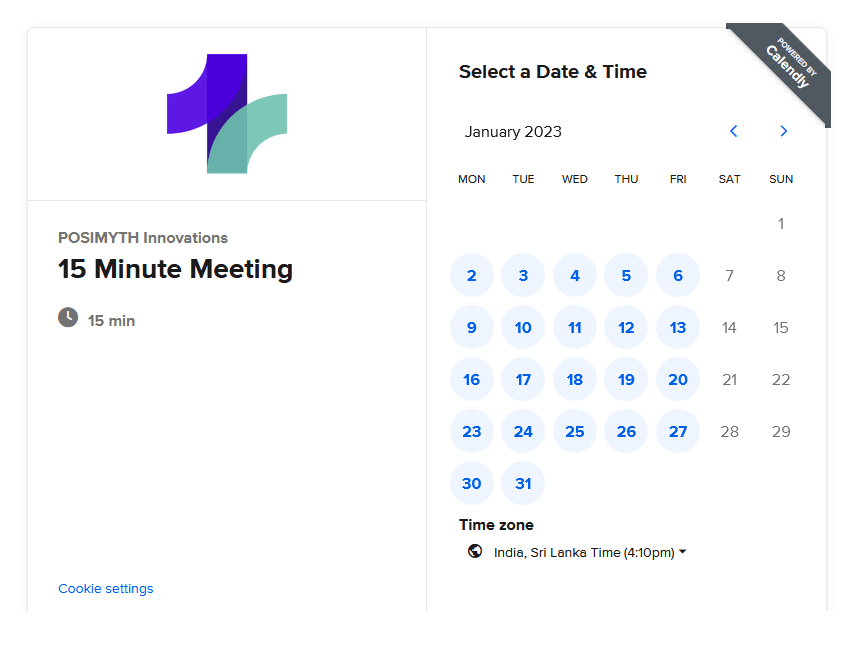The width and height of the screenshot is (860, 651).
Task: Select January 13 on the calendar
Action: 678,327
